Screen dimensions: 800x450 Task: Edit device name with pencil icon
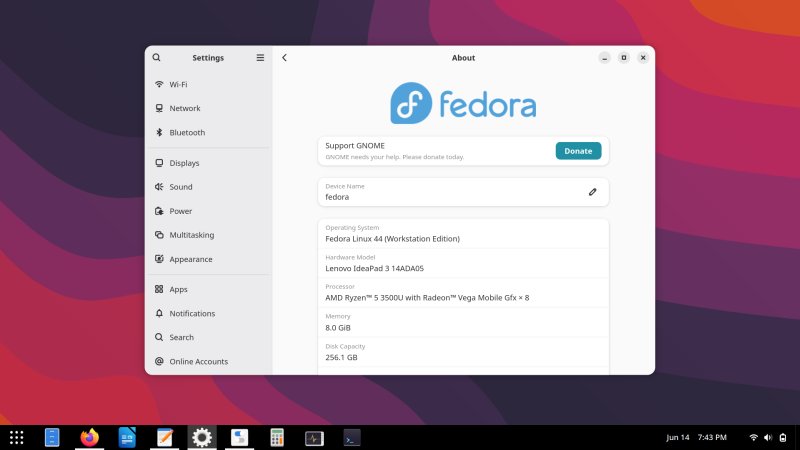pyautogui.click(x=592, y=192)
